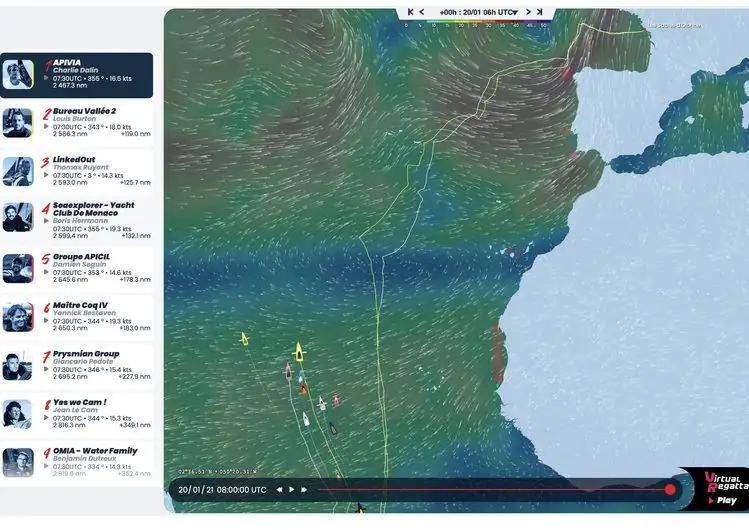Open the +00h 20/01 06h UTC forecast dropdown
Screen dimensions: 749x530
pos(479,12)
